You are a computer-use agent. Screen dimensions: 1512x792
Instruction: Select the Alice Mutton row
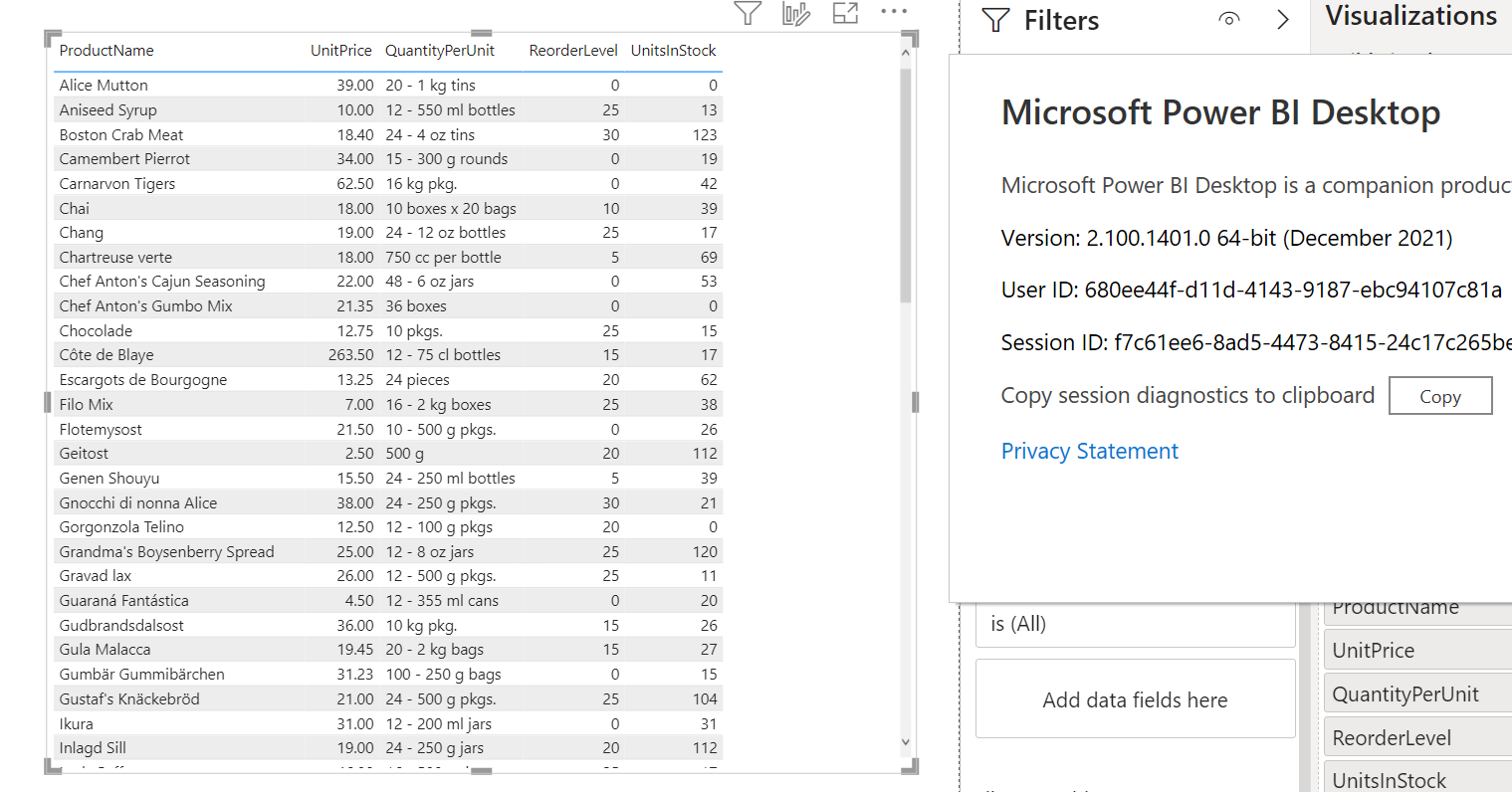click(x=388, y=86)
